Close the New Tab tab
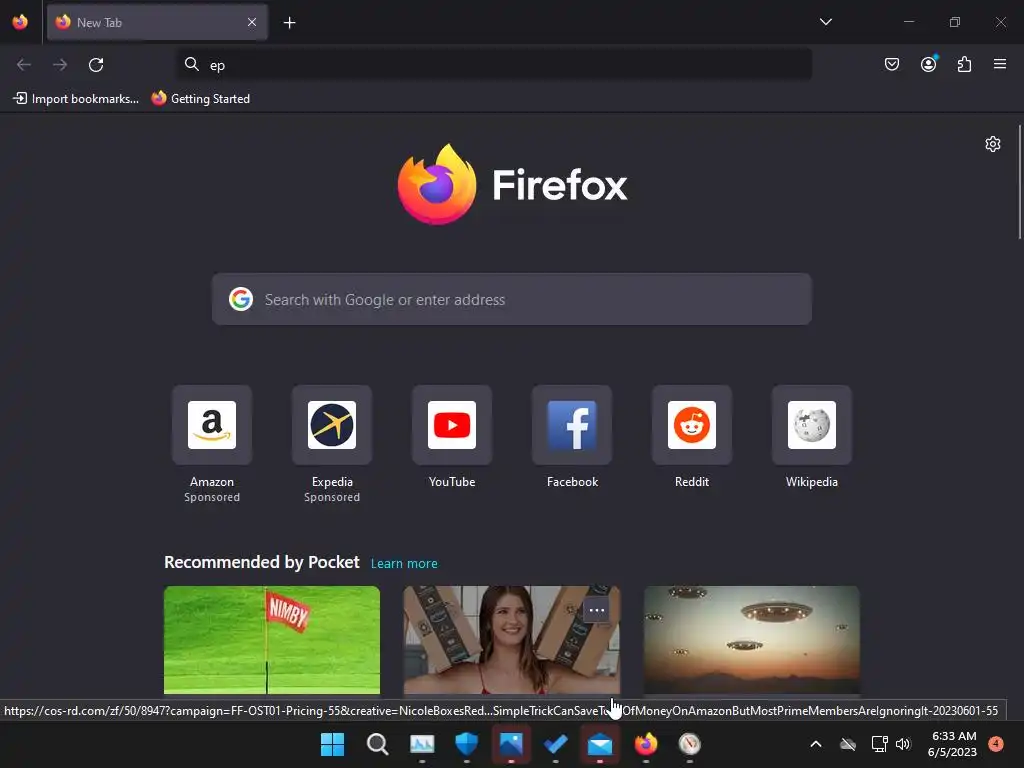Screen dimensions: 1024x768 pos(252,22)
